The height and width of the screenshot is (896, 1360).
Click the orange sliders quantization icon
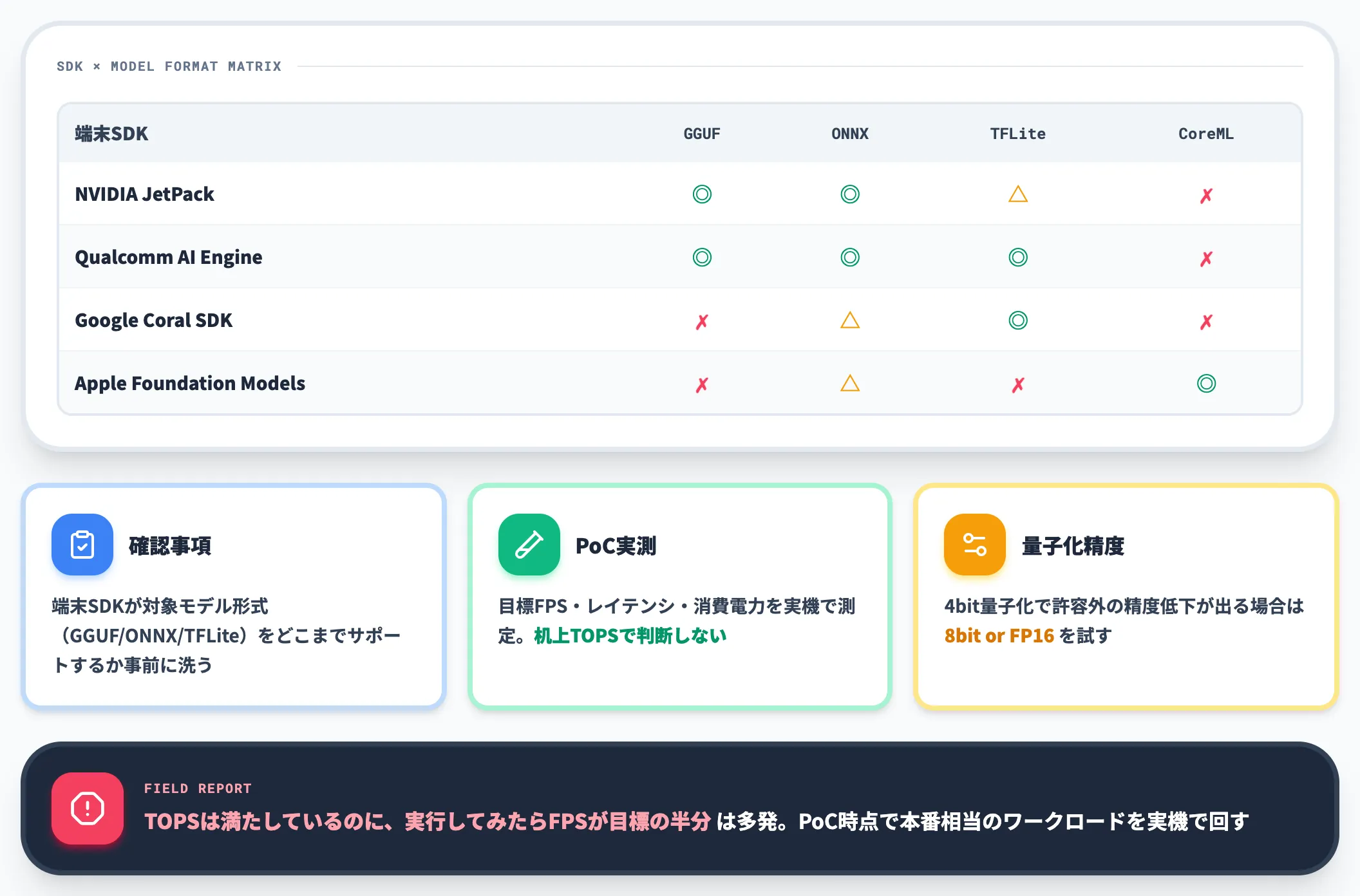pos(975,545)
